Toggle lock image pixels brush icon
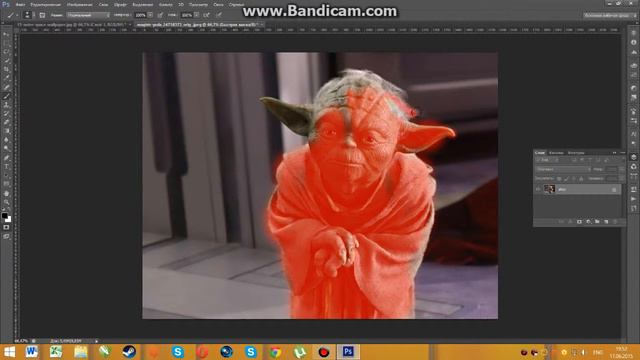Image resolution: width=640 pixels, height=360 pixels. click(566, 178)
